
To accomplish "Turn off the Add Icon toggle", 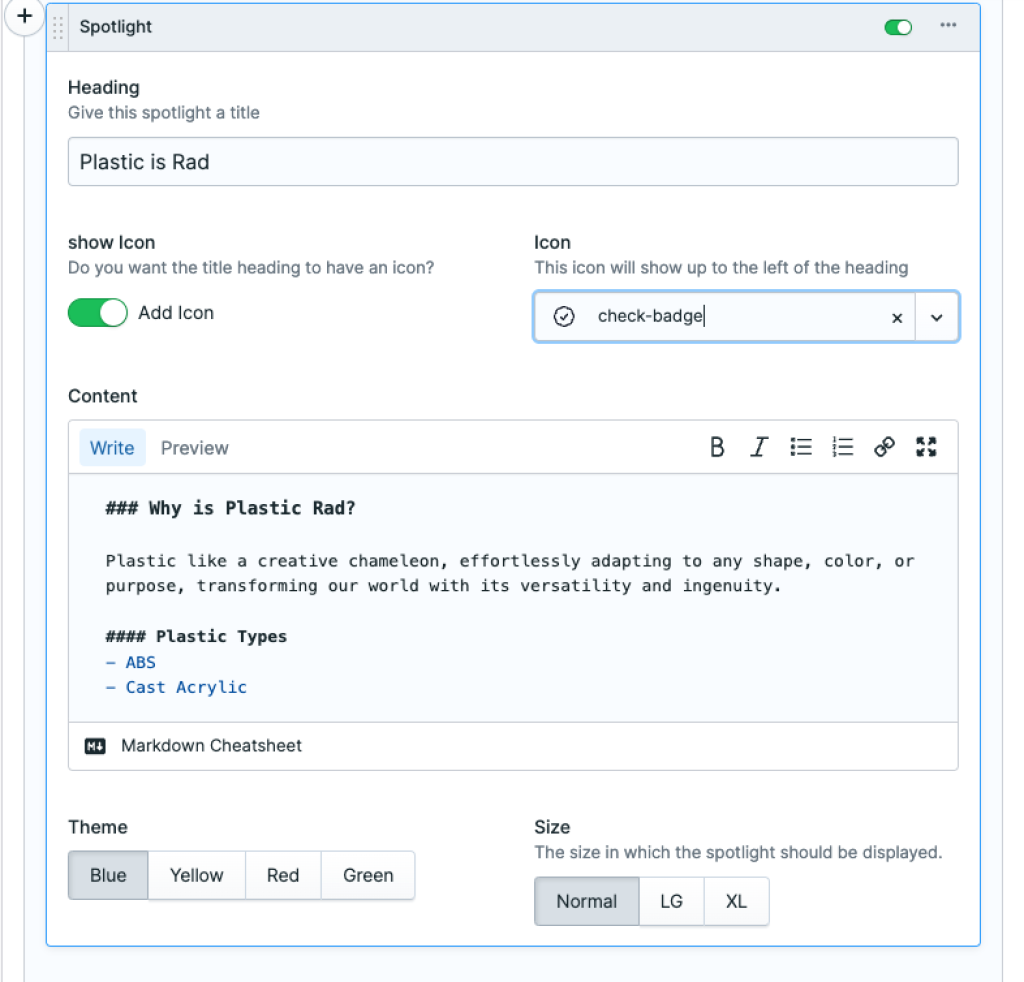I will point(97,312).
